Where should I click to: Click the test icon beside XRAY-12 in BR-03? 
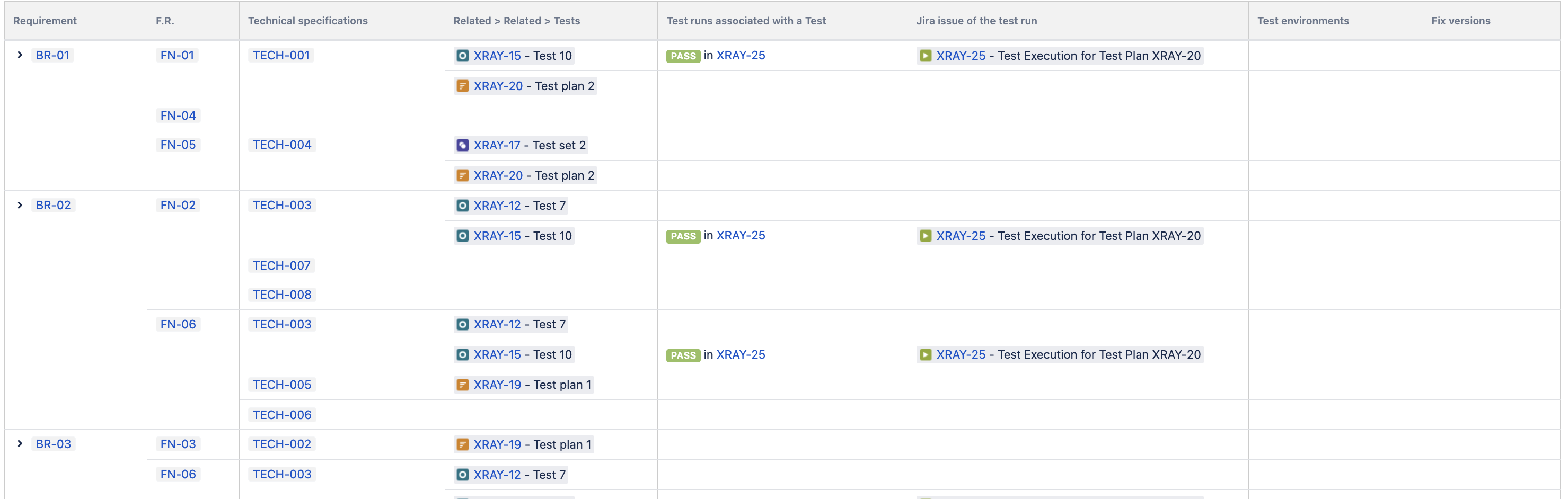coord(463,475)
